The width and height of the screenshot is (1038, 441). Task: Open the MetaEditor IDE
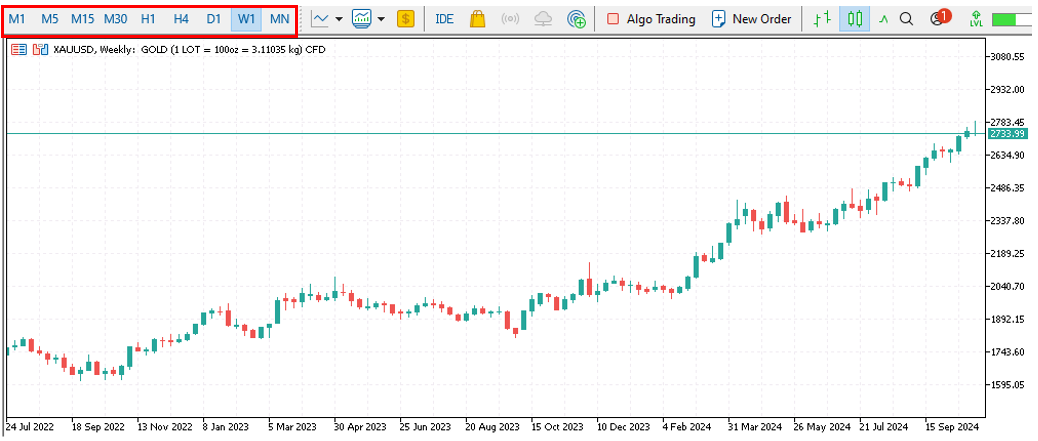click(444, 19)
